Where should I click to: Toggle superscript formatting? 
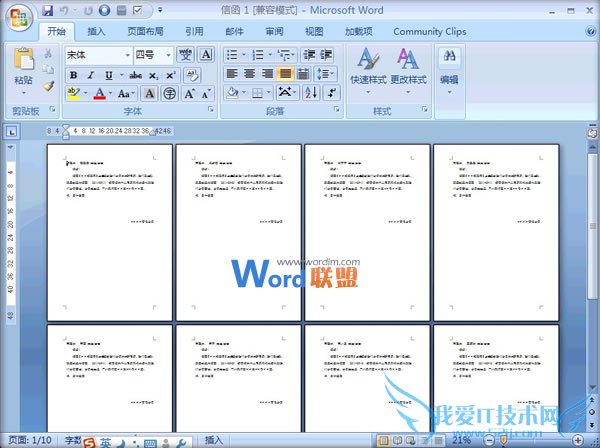pyautogui.click(x=171, y=75)
